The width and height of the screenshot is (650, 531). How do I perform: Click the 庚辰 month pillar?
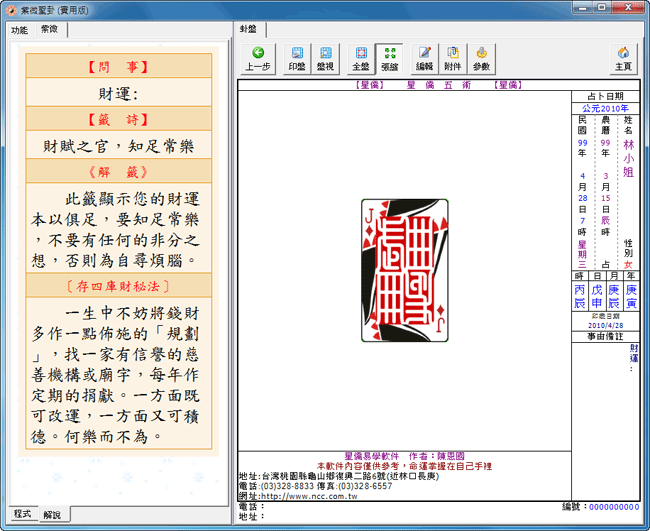[x=614, y=296]
